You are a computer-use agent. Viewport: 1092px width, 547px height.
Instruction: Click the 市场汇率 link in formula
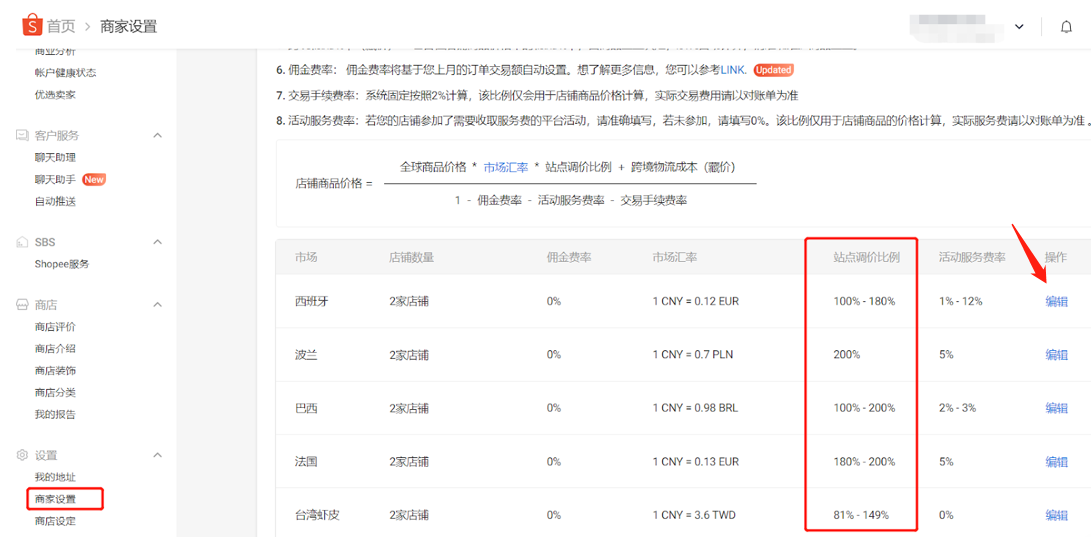506,167
